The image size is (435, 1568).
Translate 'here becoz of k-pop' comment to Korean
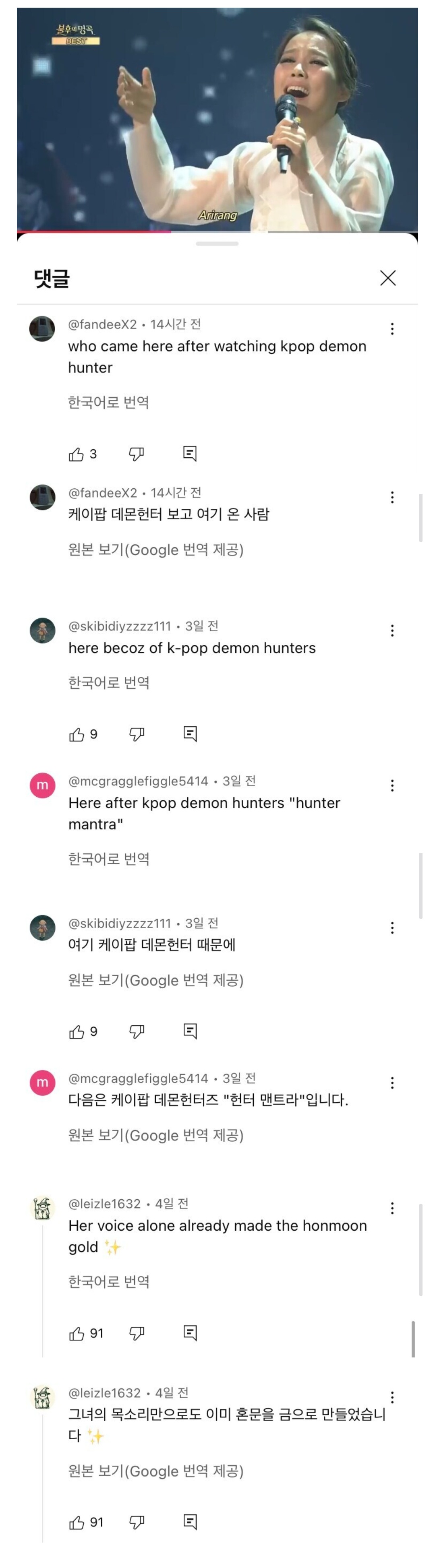coord(108,682)
